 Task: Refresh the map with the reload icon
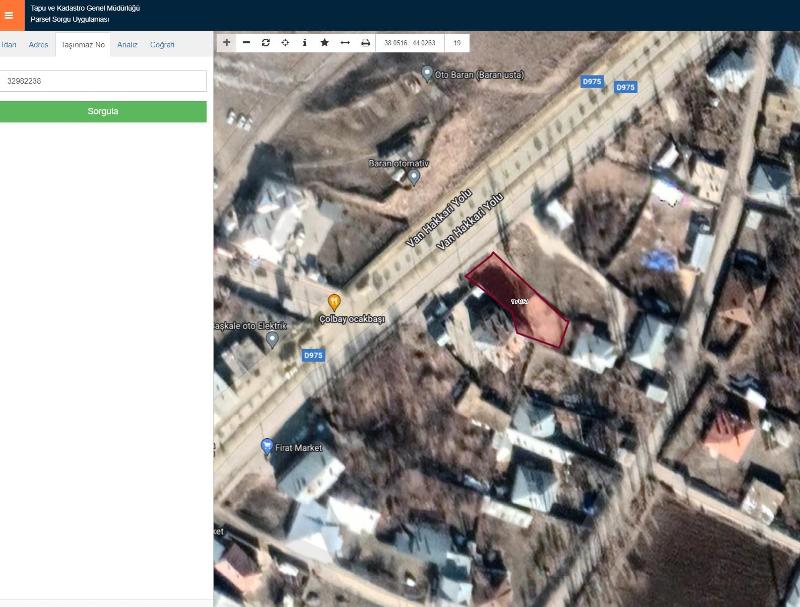point(266,43)
